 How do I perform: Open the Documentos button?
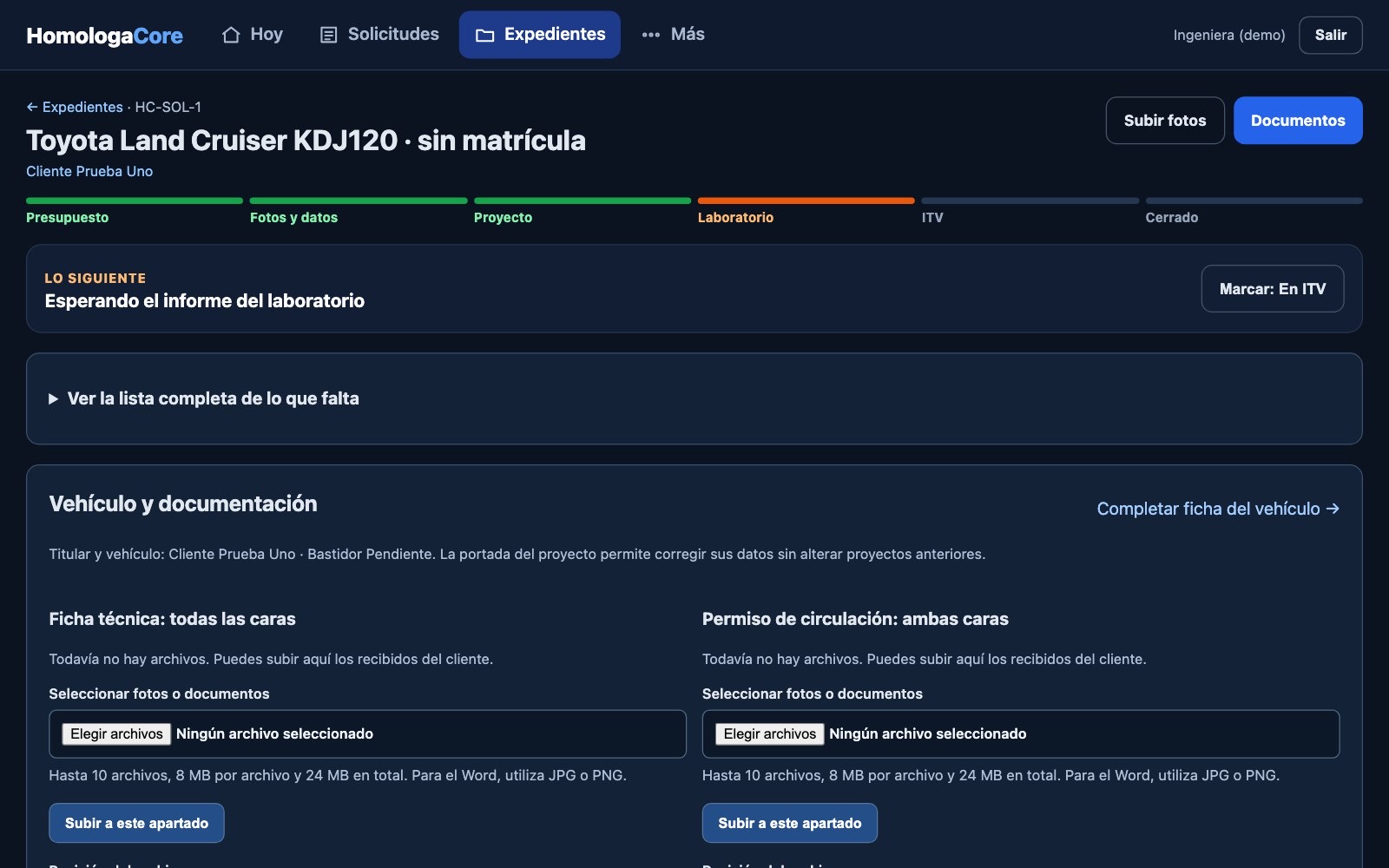click(1298, 121)
